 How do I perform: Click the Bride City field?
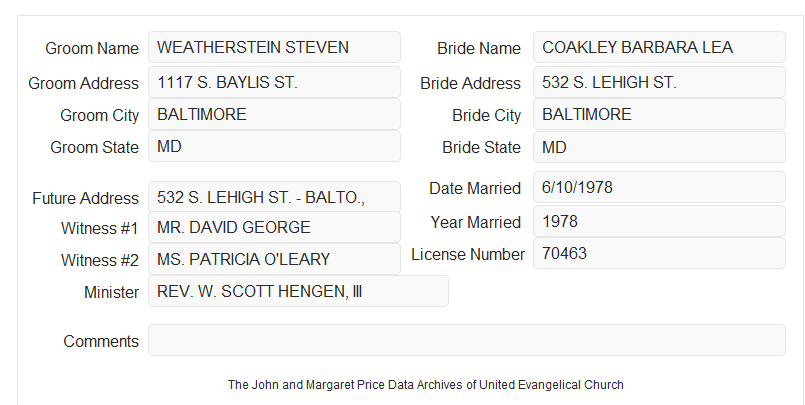coord(659,114)
